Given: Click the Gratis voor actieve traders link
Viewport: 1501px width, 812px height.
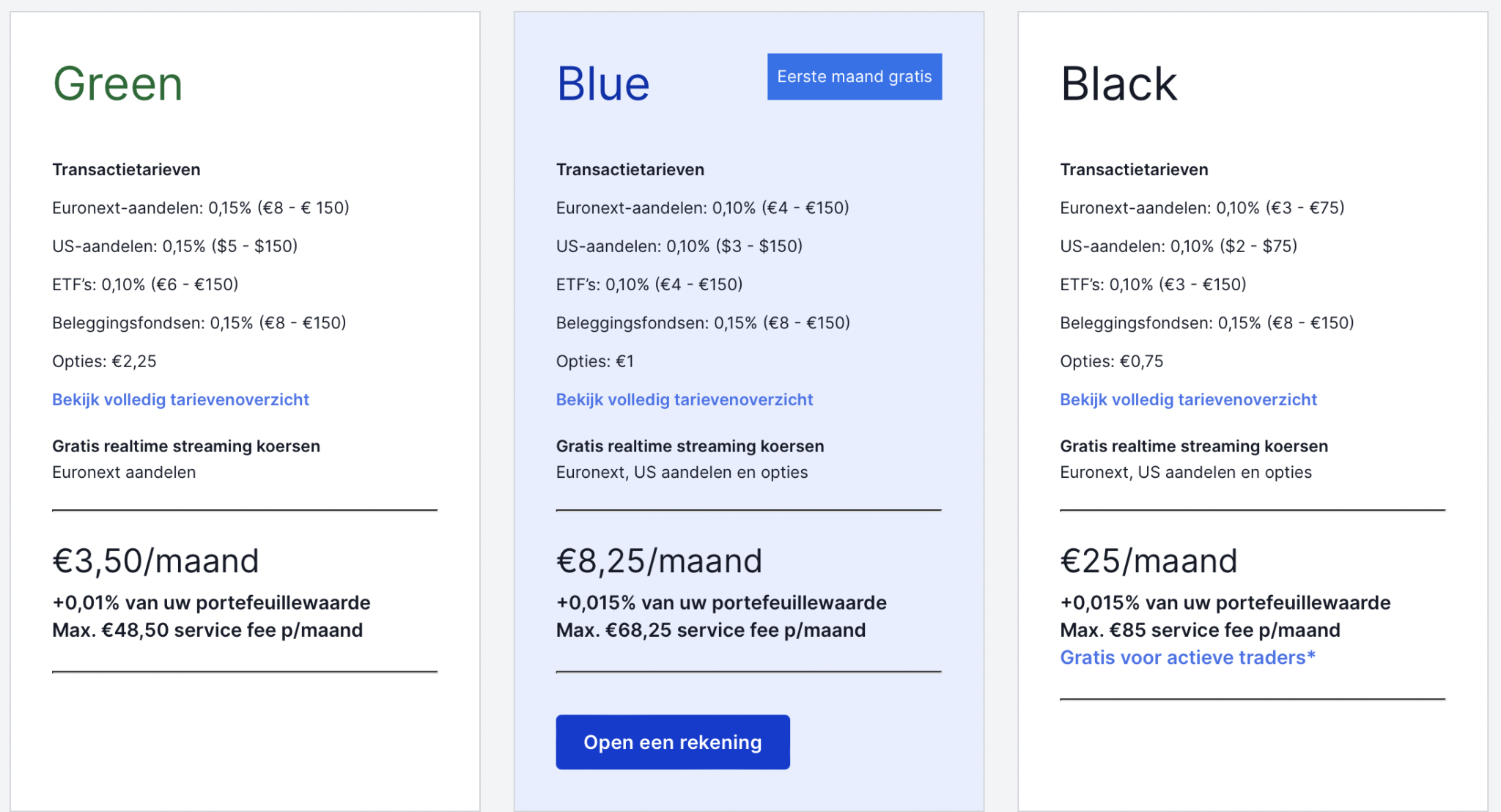Looking at the screenshot, I should pyautogui.click(x=1187, y=657).
